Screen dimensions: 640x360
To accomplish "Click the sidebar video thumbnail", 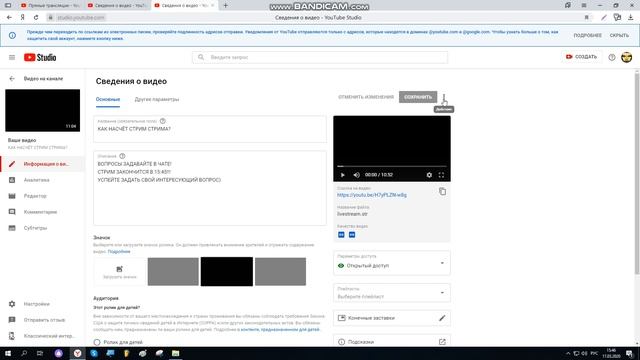I will click(x=42, y=110).
